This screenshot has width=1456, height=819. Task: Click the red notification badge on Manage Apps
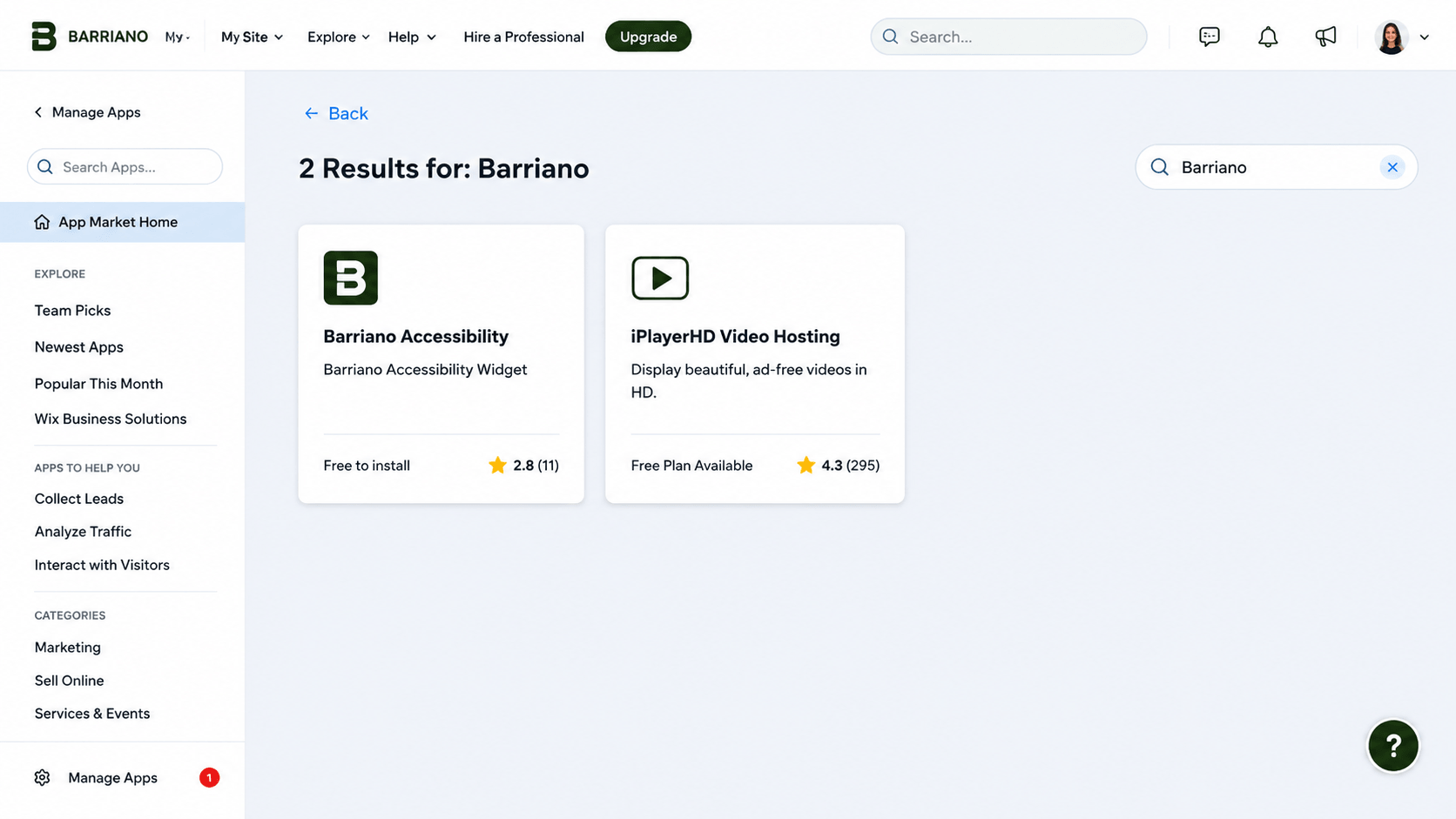[x=209, y=777]
